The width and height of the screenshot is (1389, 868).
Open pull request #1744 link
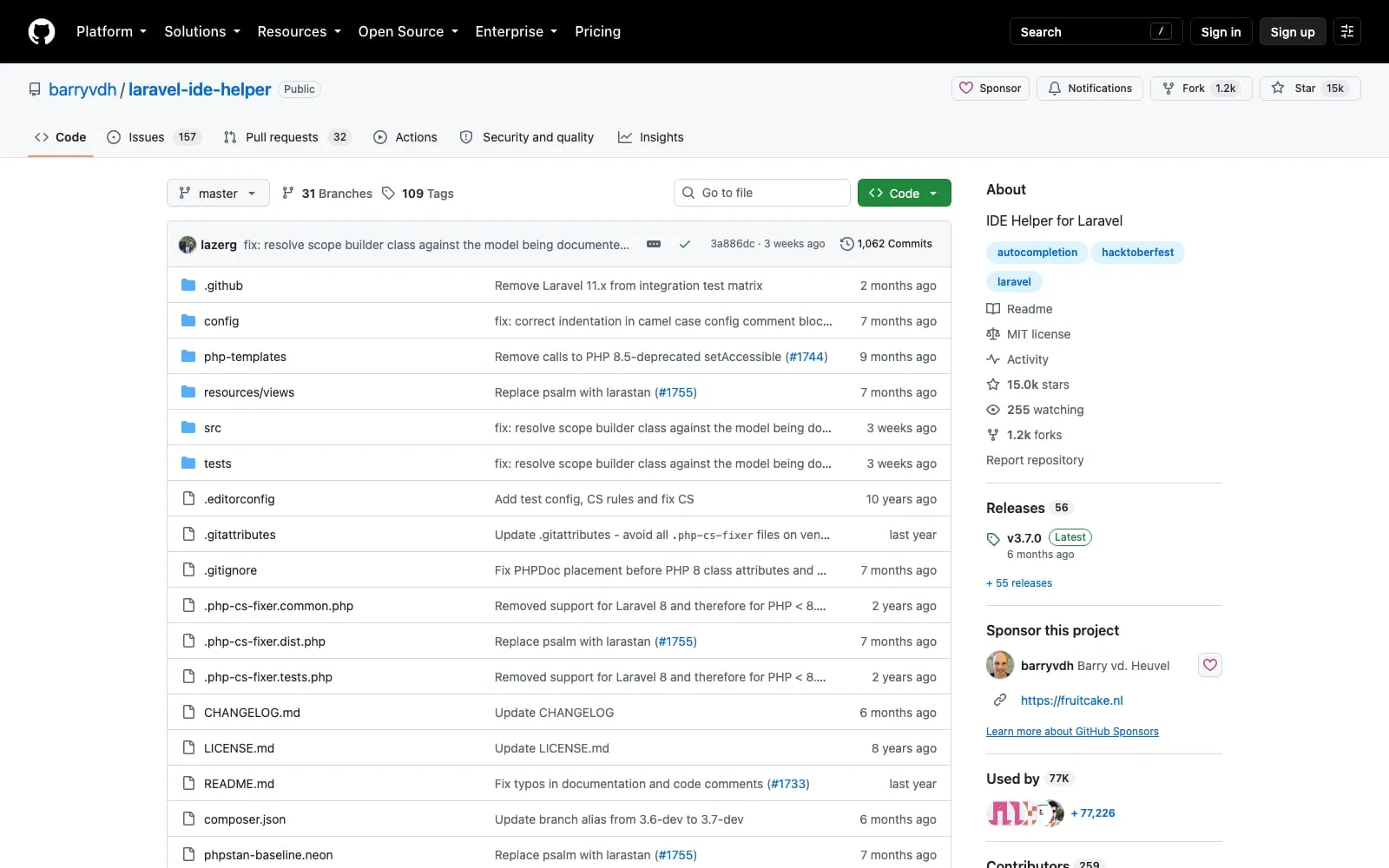point(806,357)
